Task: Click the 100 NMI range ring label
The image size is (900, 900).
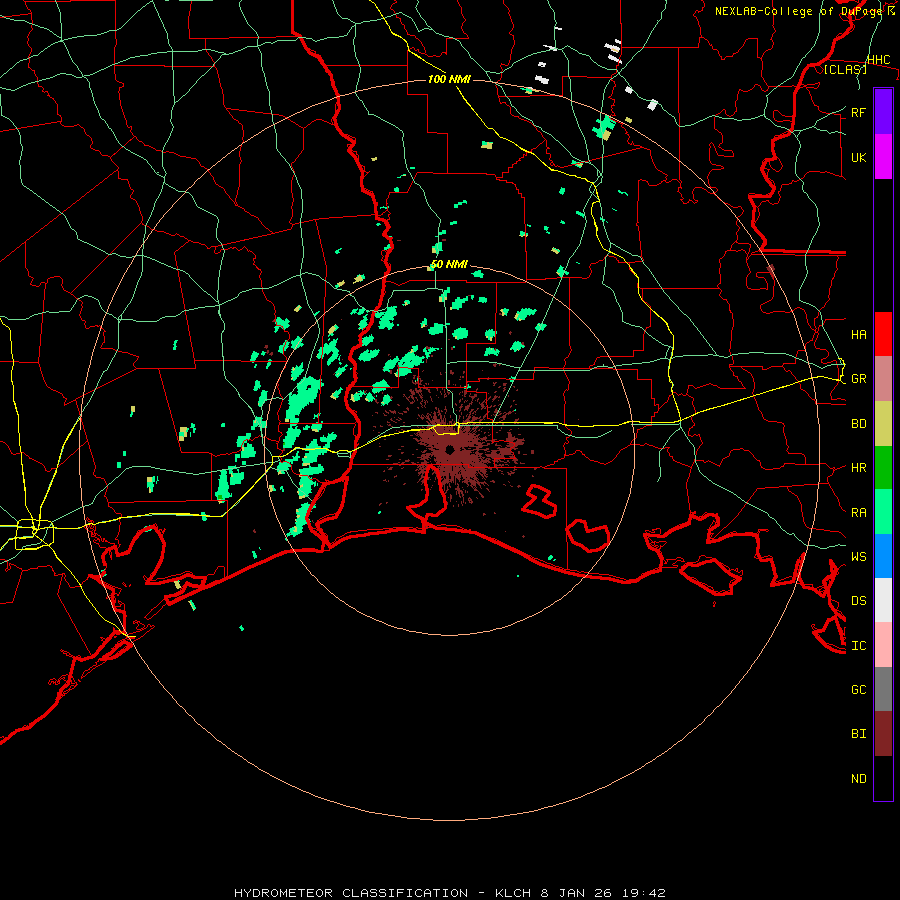Action: pos(449,79)
